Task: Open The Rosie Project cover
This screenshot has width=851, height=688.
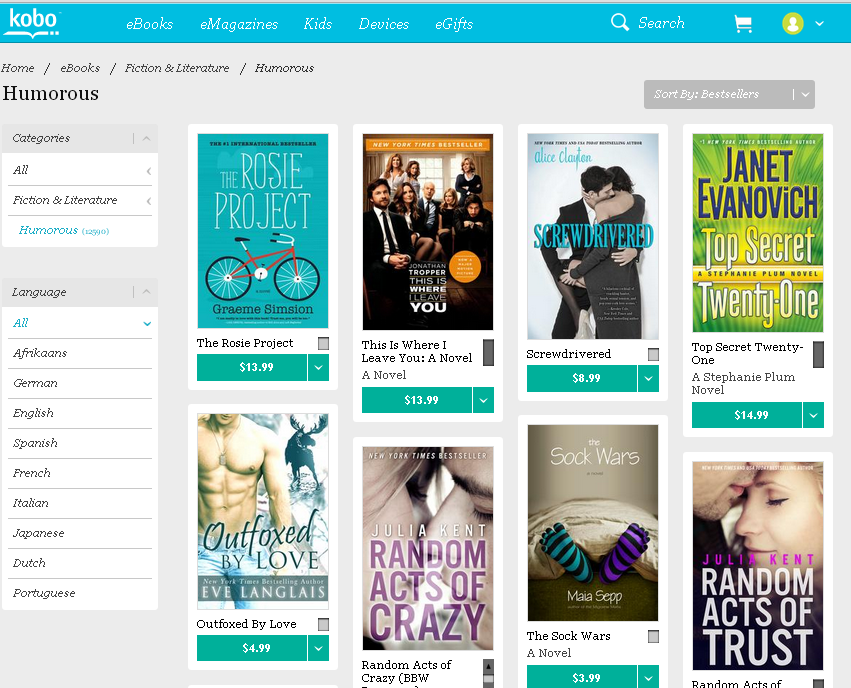Action: (x=263, y=231)
